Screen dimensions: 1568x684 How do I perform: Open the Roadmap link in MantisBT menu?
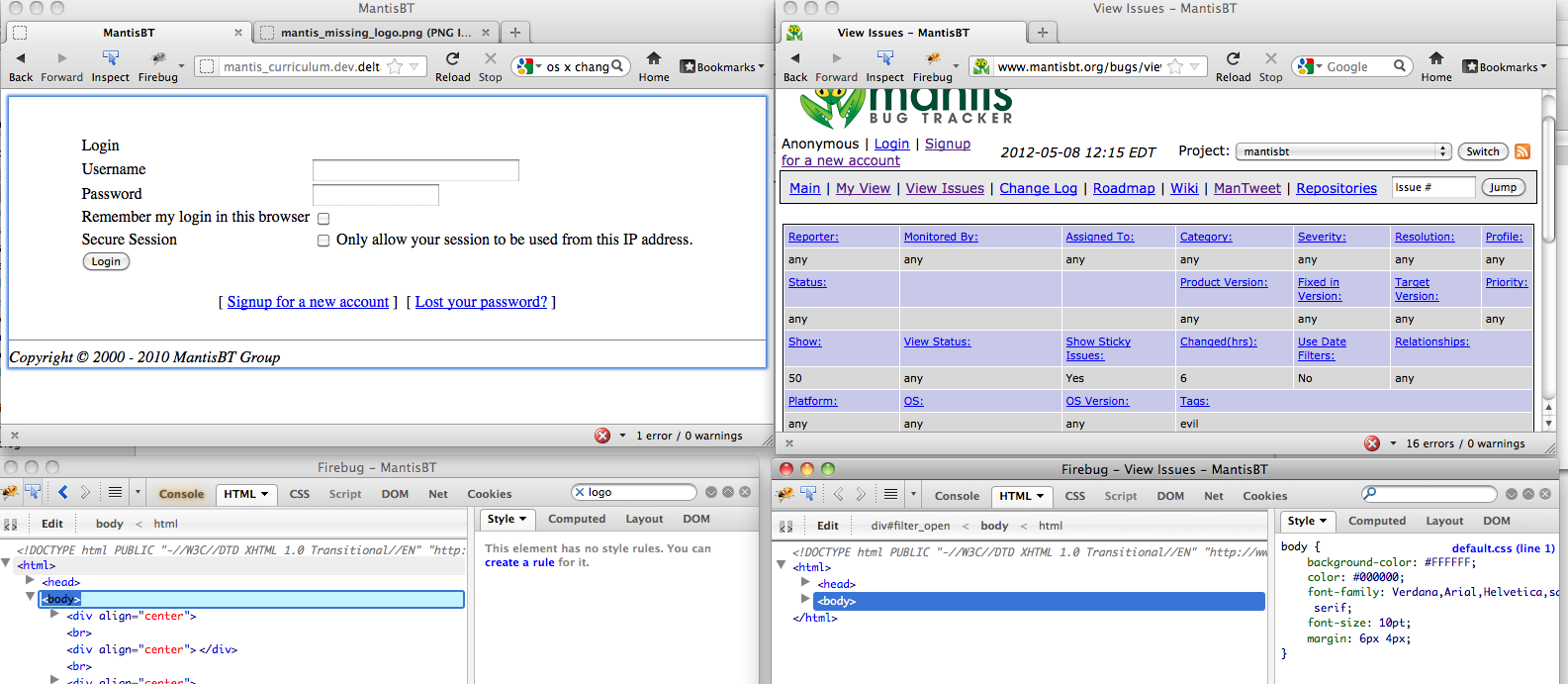[x=1123, y=188]
